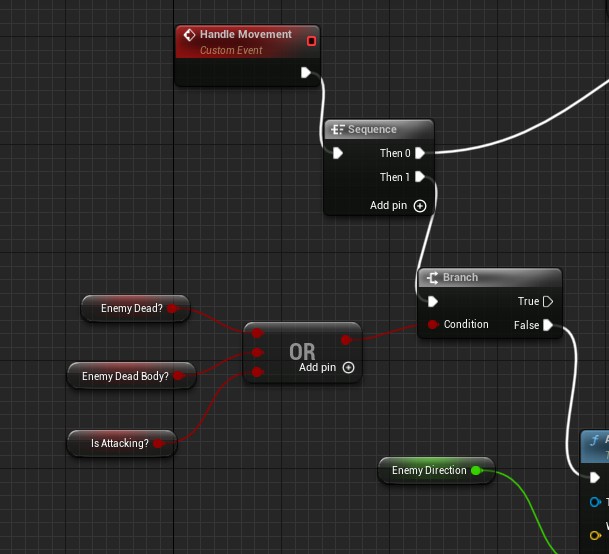Select the Handle Movement node title

(x=245, y=34)
